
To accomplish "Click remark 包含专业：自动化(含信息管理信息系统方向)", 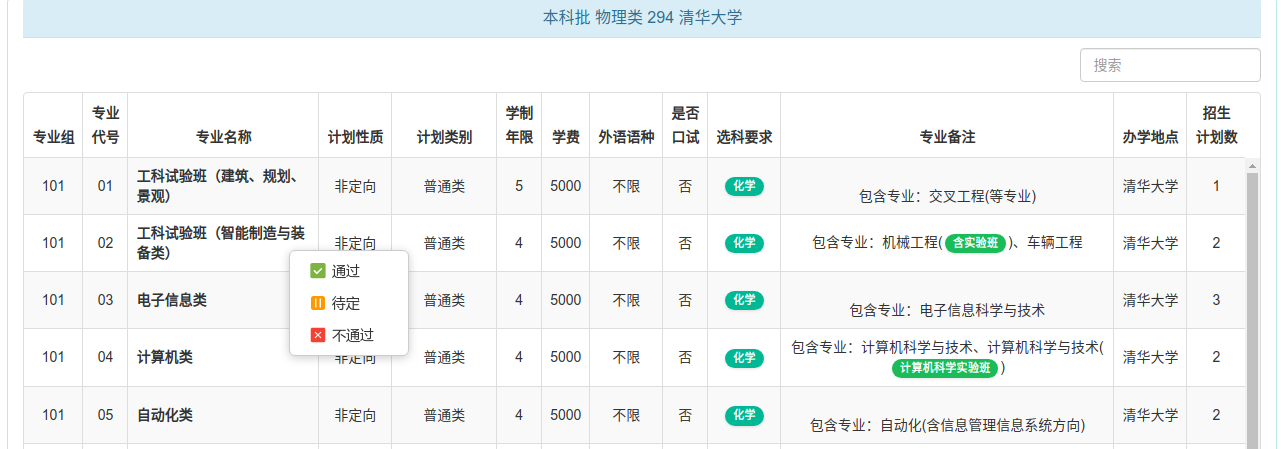I will pos(947,426).
